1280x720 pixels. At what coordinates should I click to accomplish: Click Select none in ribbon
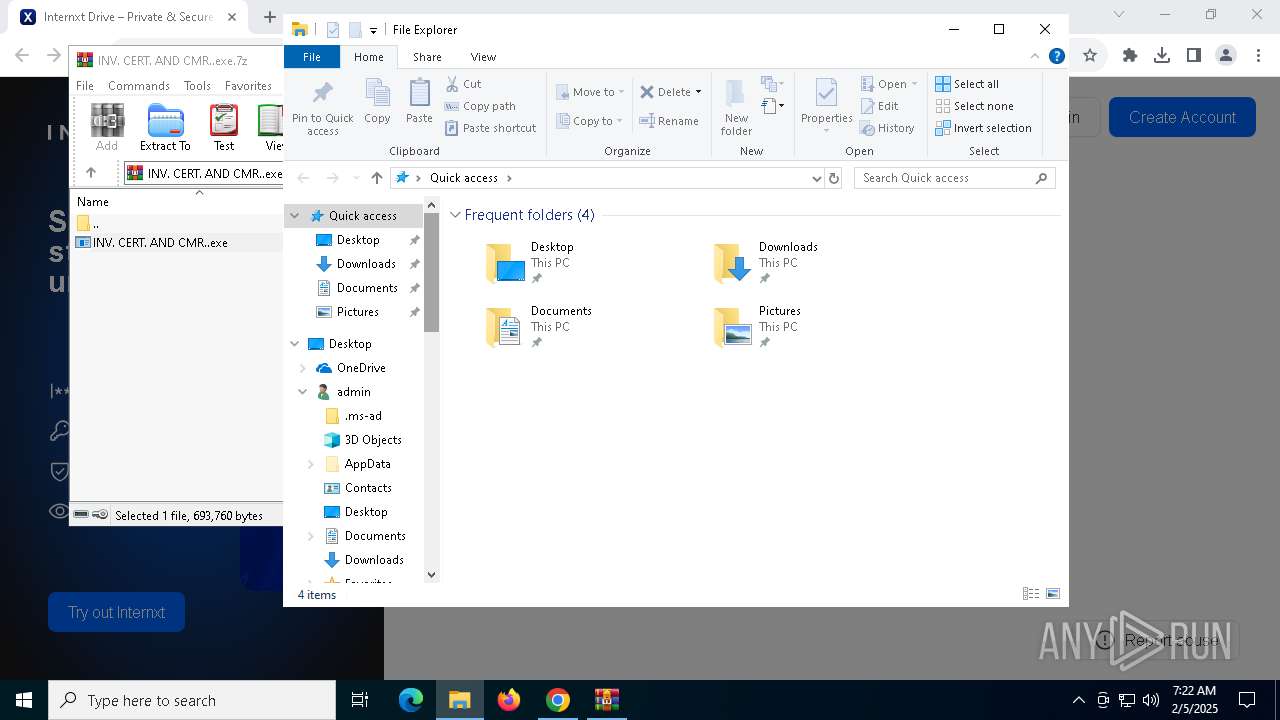(974, 106)
